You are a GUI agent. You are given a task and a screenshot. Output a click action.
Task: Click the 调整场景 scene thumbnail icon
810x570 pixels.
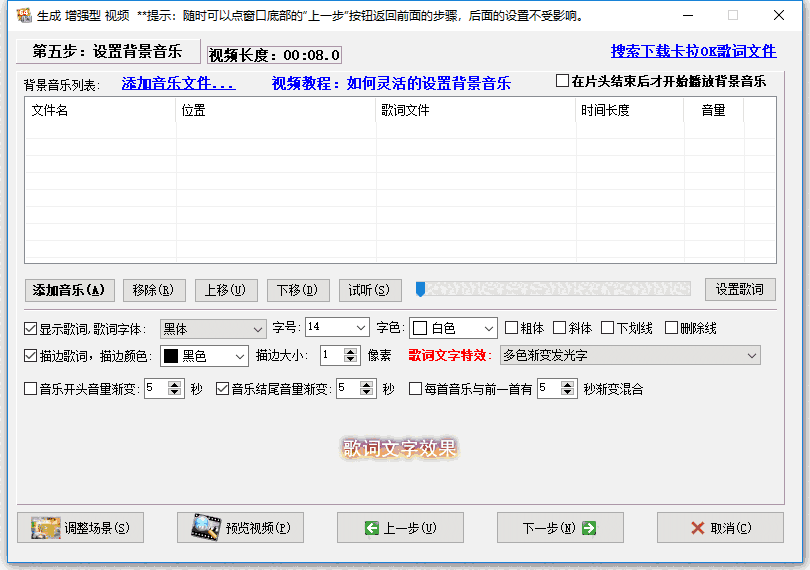[45, 528]
